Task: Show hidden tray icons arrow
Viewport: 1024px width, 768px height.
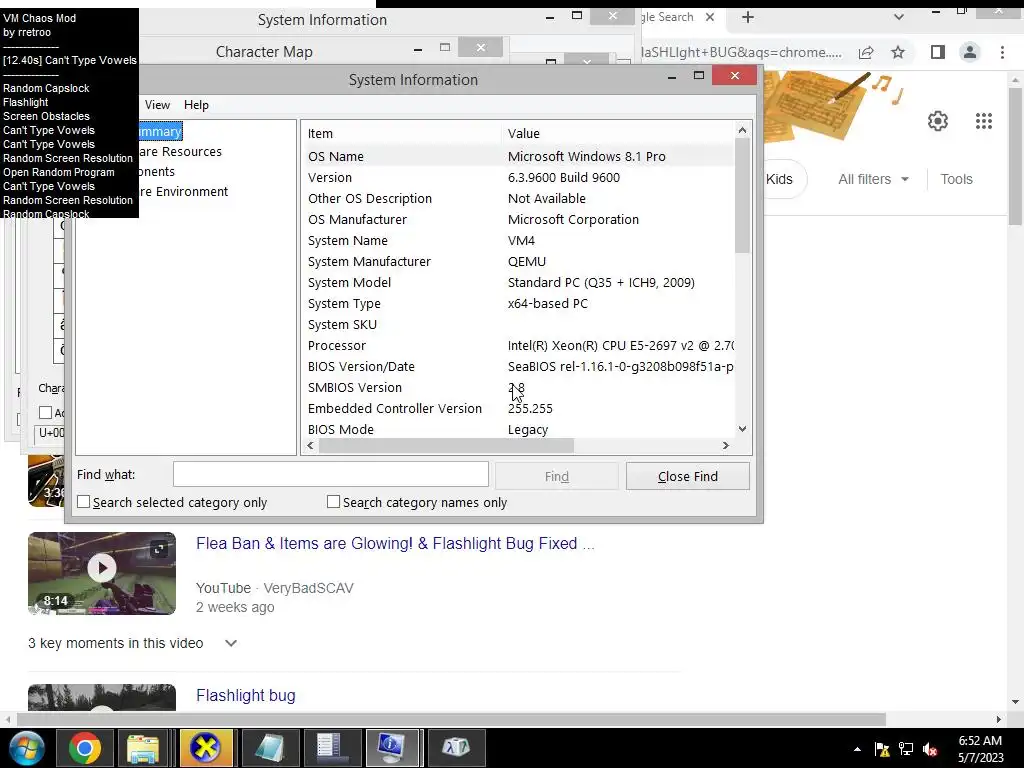Action: tap(857, 749)
